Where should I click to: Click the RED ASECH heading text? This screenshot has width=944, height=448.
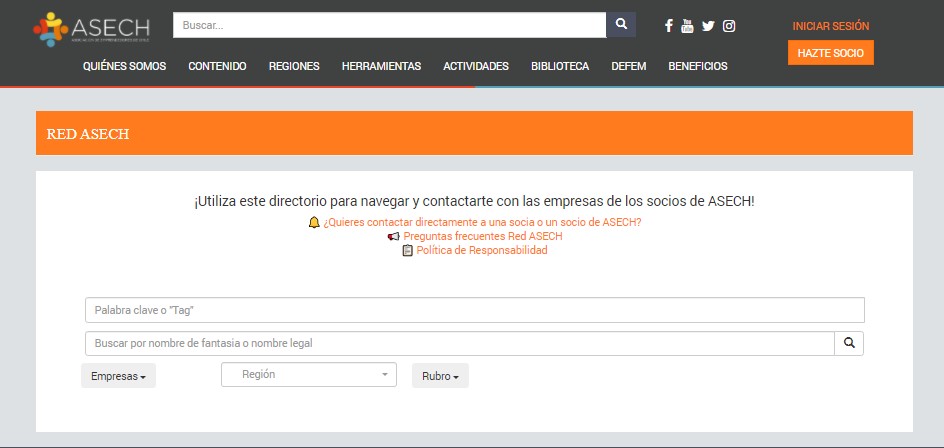(88, 134)
